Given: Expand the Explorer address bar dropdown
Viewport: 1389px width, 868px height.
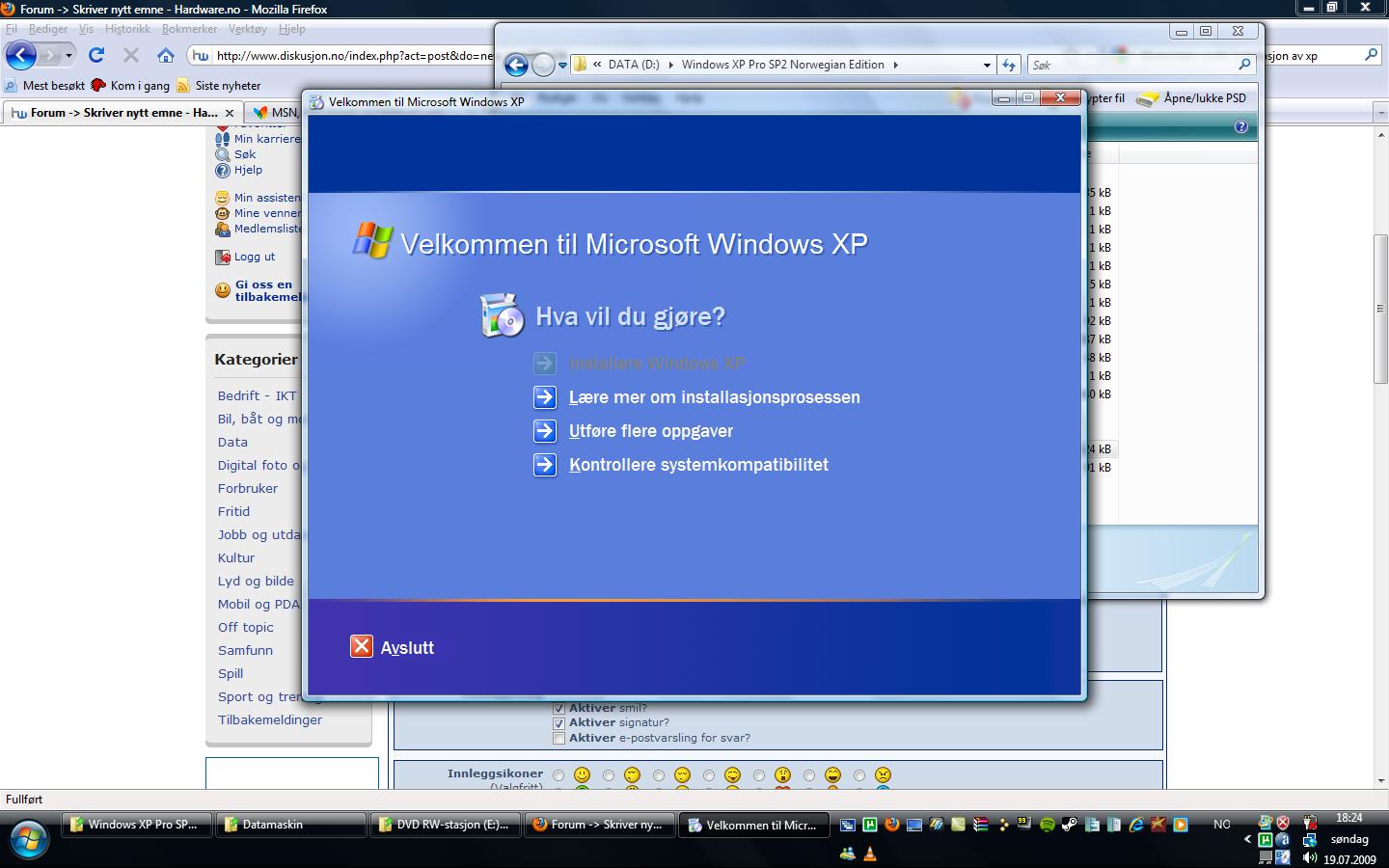Looking at the screenshot, I should (x=987, y=66).
